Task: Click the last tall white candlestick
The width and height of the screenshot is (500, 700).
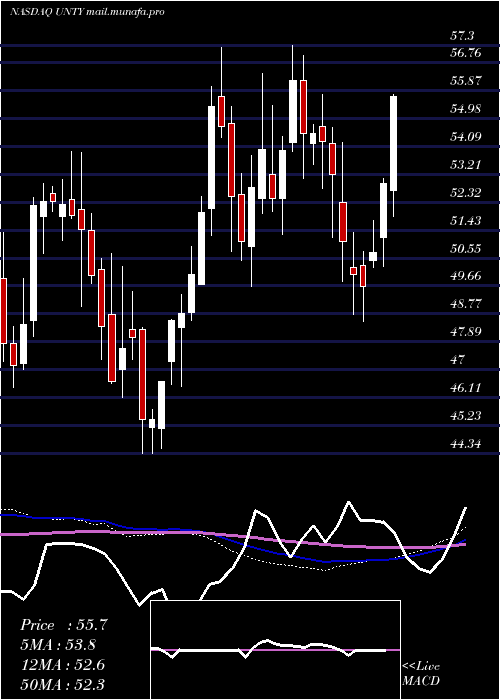Action: click(394, 143)
